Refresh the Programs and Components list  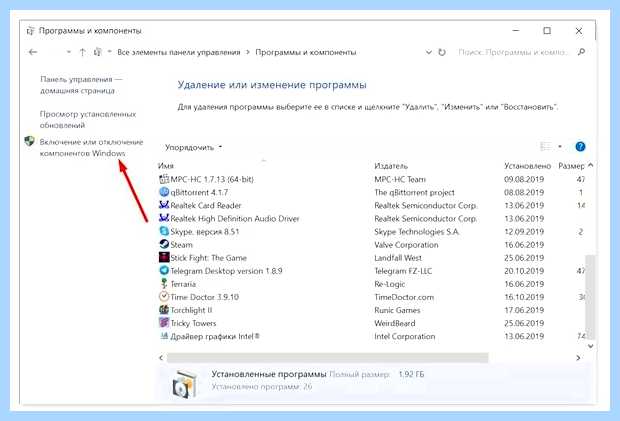(x=442, y=52)
